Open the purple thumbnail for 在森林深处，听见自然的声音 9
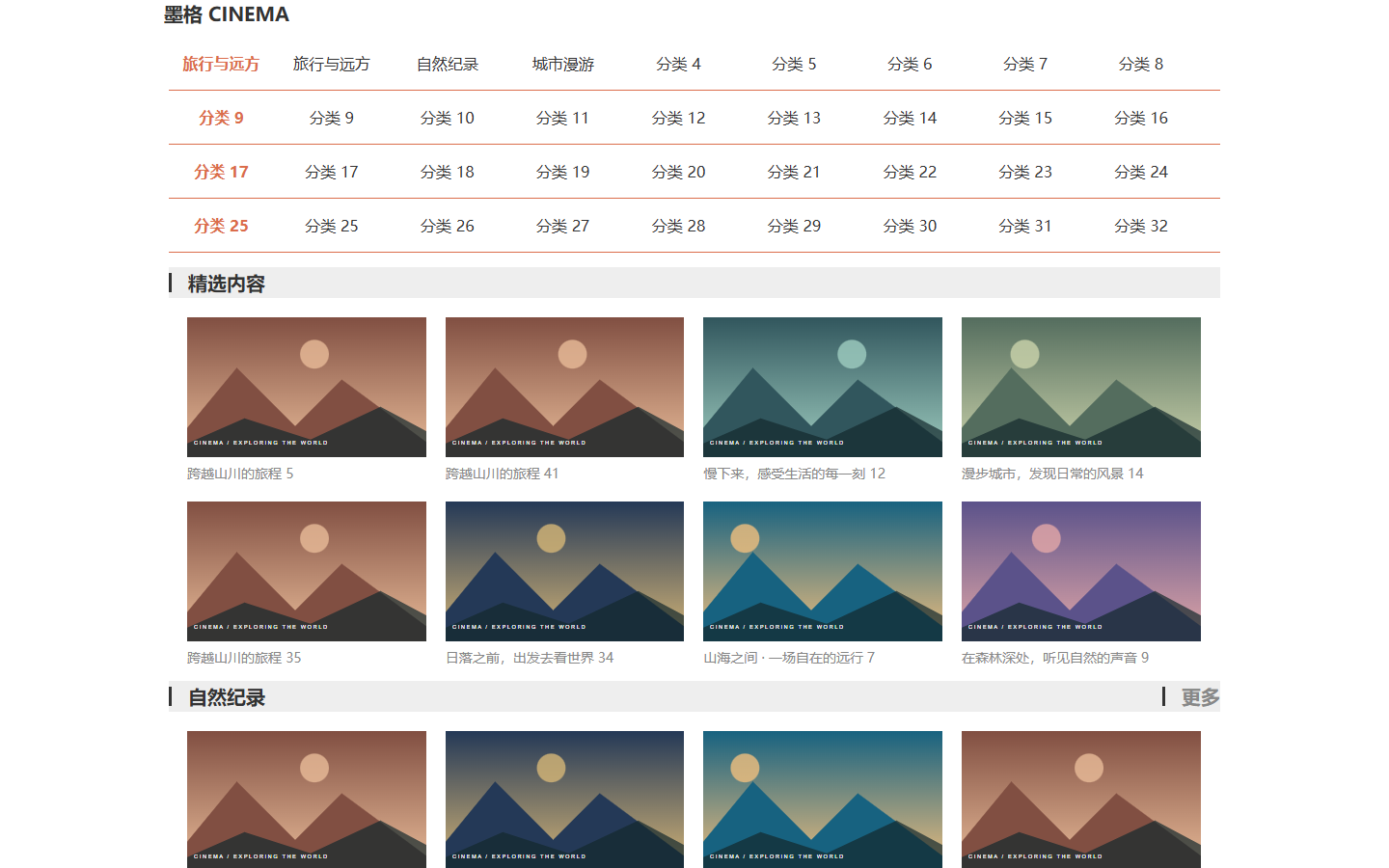This screenshot has height=868, width=1389. (1081, 571)
